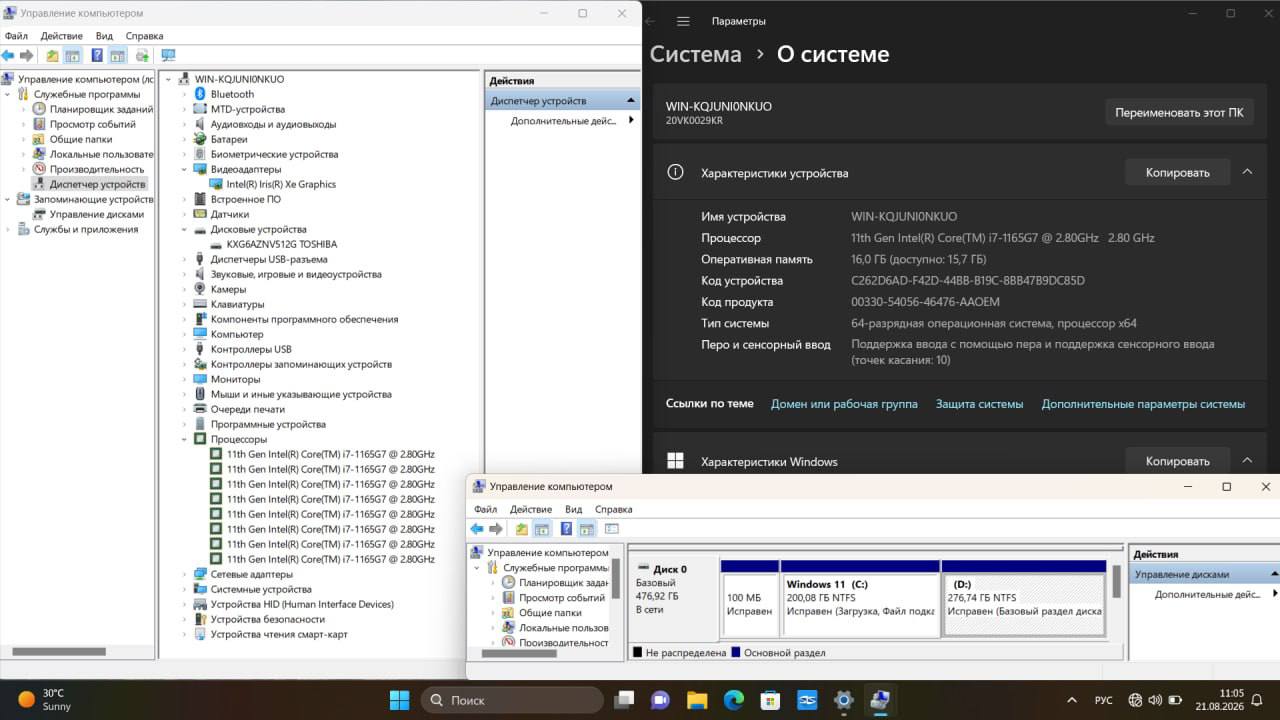
Task: Open Дополнительные действия under Диспетчер устройств
Action: click(563, 120)
